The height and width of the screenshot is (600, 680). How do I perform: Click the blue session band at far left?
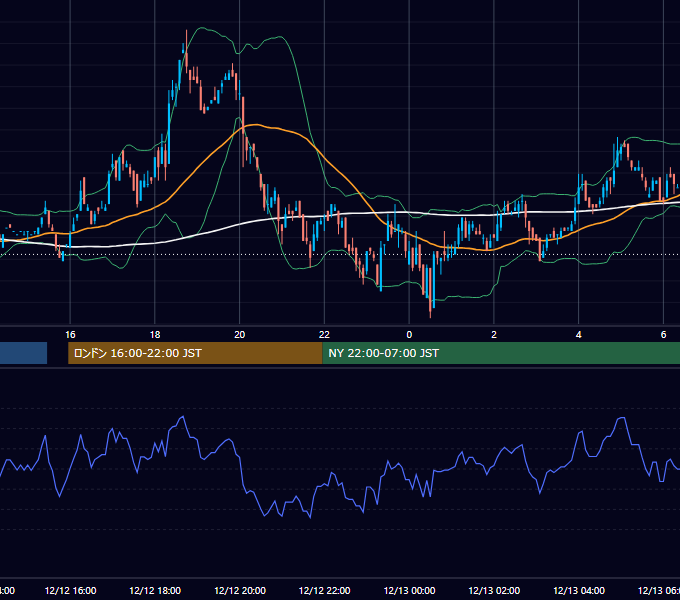[23, 353]
